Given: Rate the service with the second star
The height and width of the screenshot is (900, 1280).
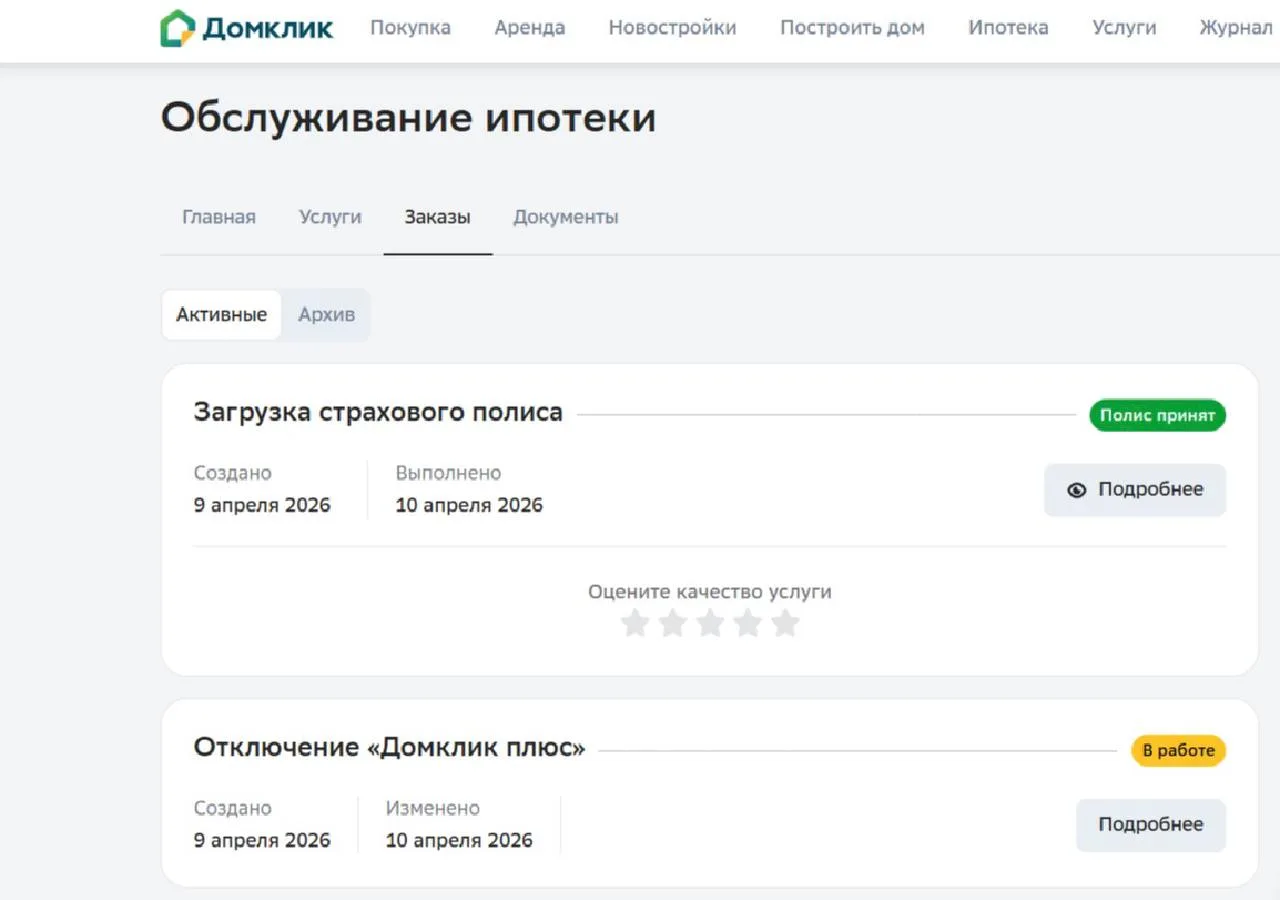Looking at the screenshot, I should [673, 623].
